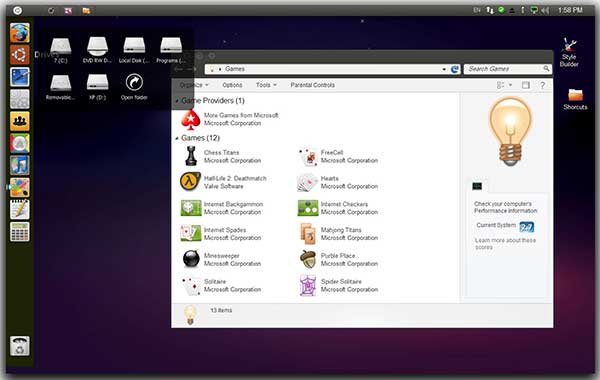Select Hearts game entry

click(338, 182)
